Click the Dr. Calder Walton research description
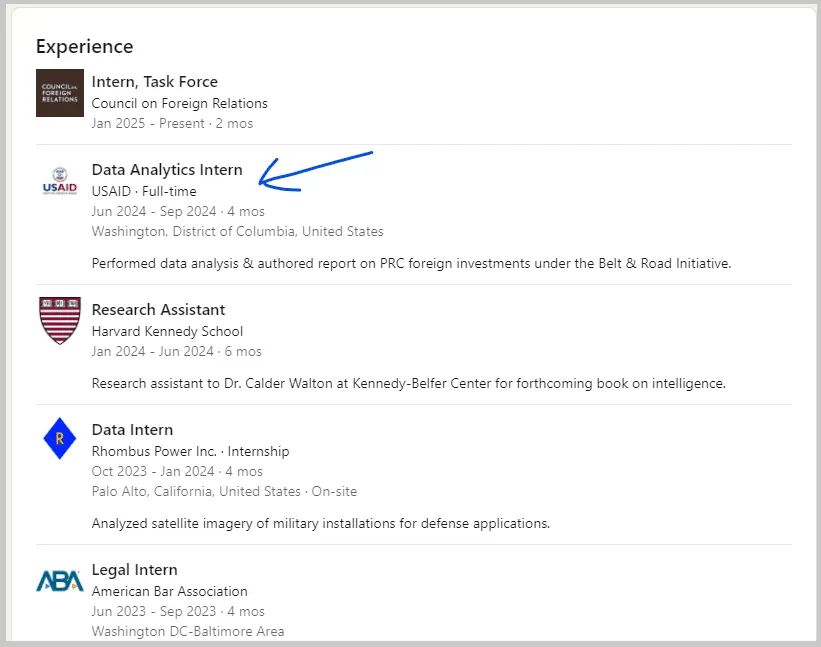 click(x=408, y=383)
